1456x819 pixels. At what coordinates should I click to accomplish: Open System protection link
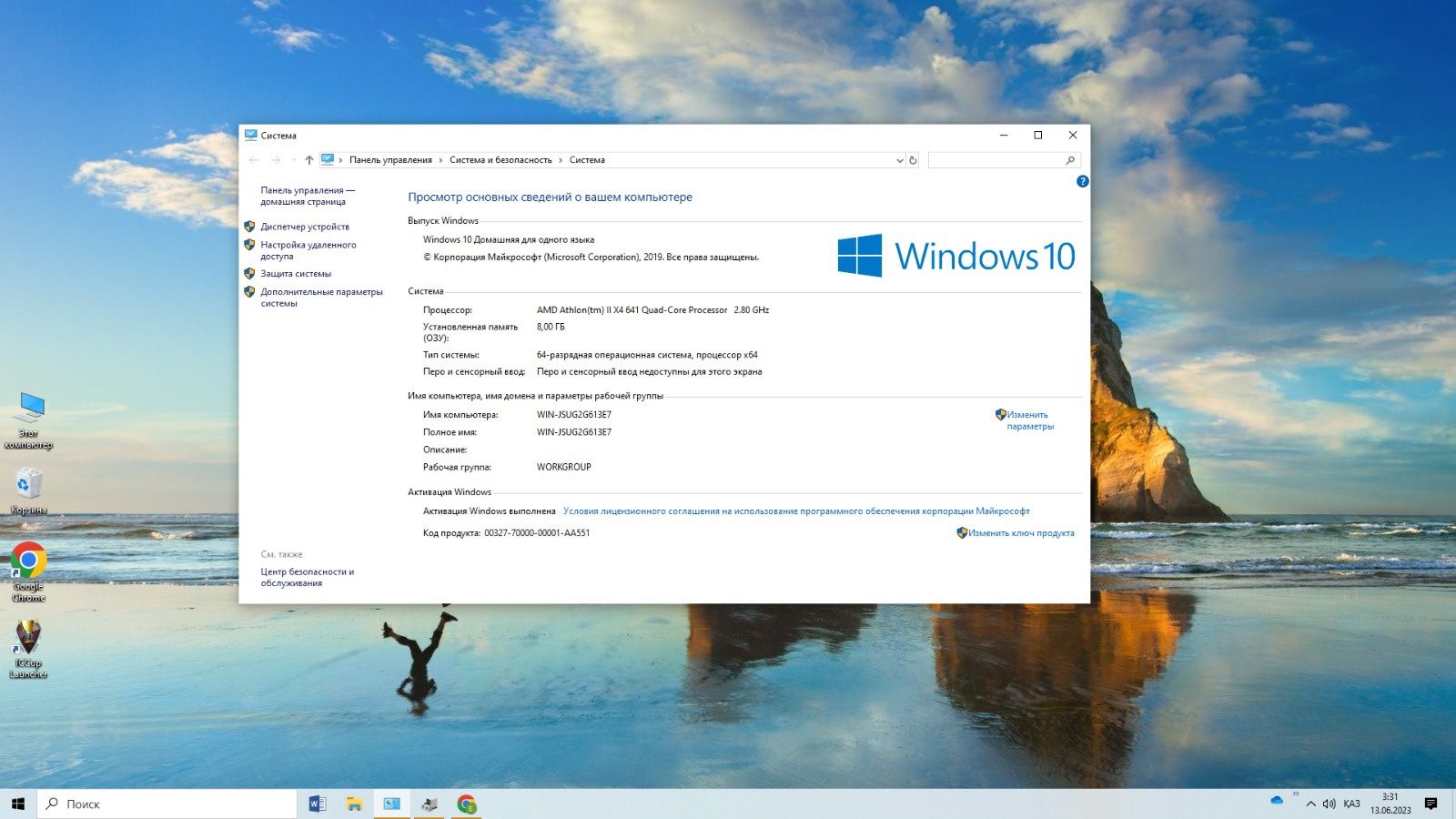296,274
